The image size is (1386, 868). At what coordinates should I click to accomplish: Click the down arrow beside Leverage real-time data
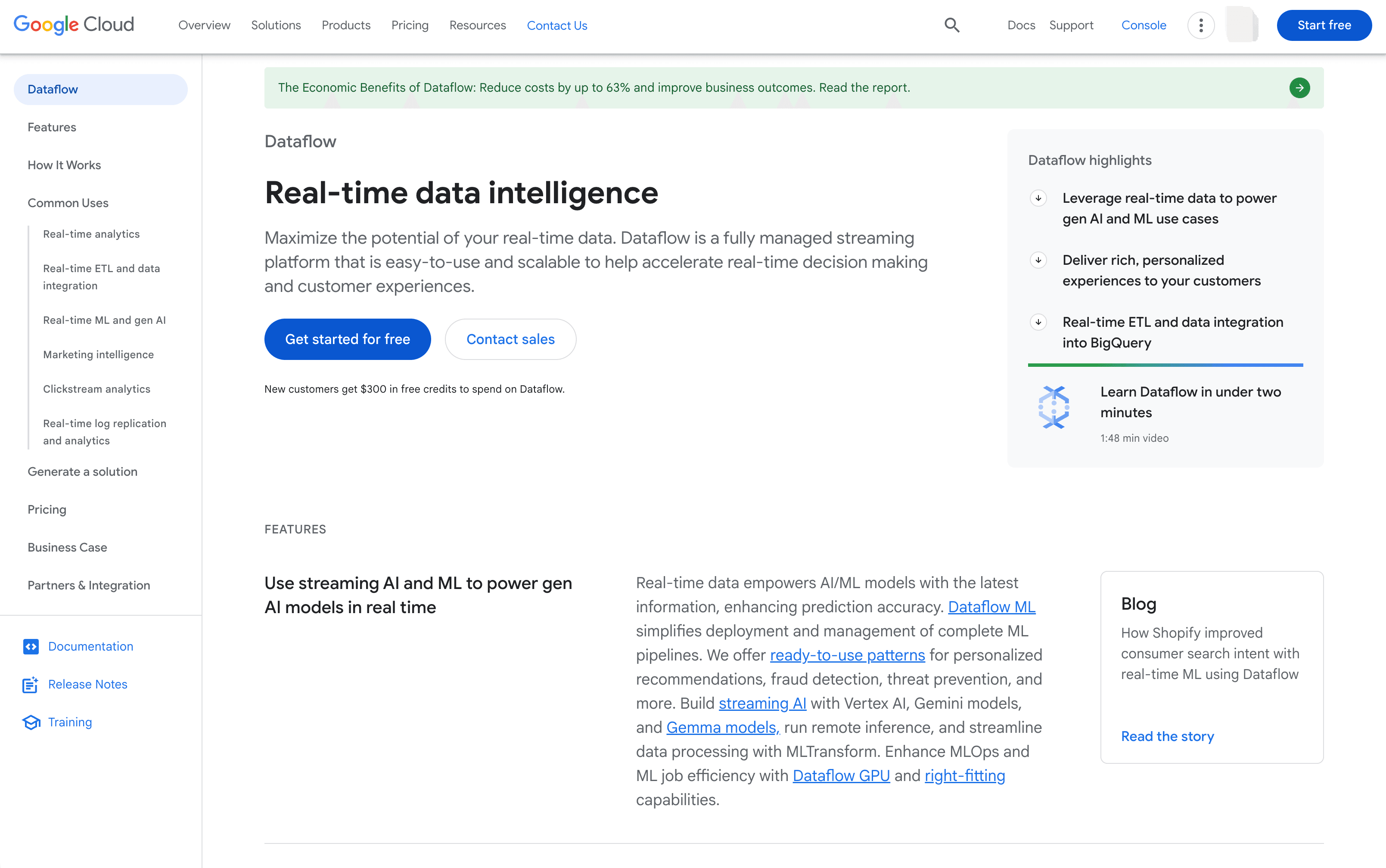(1038, 198)
